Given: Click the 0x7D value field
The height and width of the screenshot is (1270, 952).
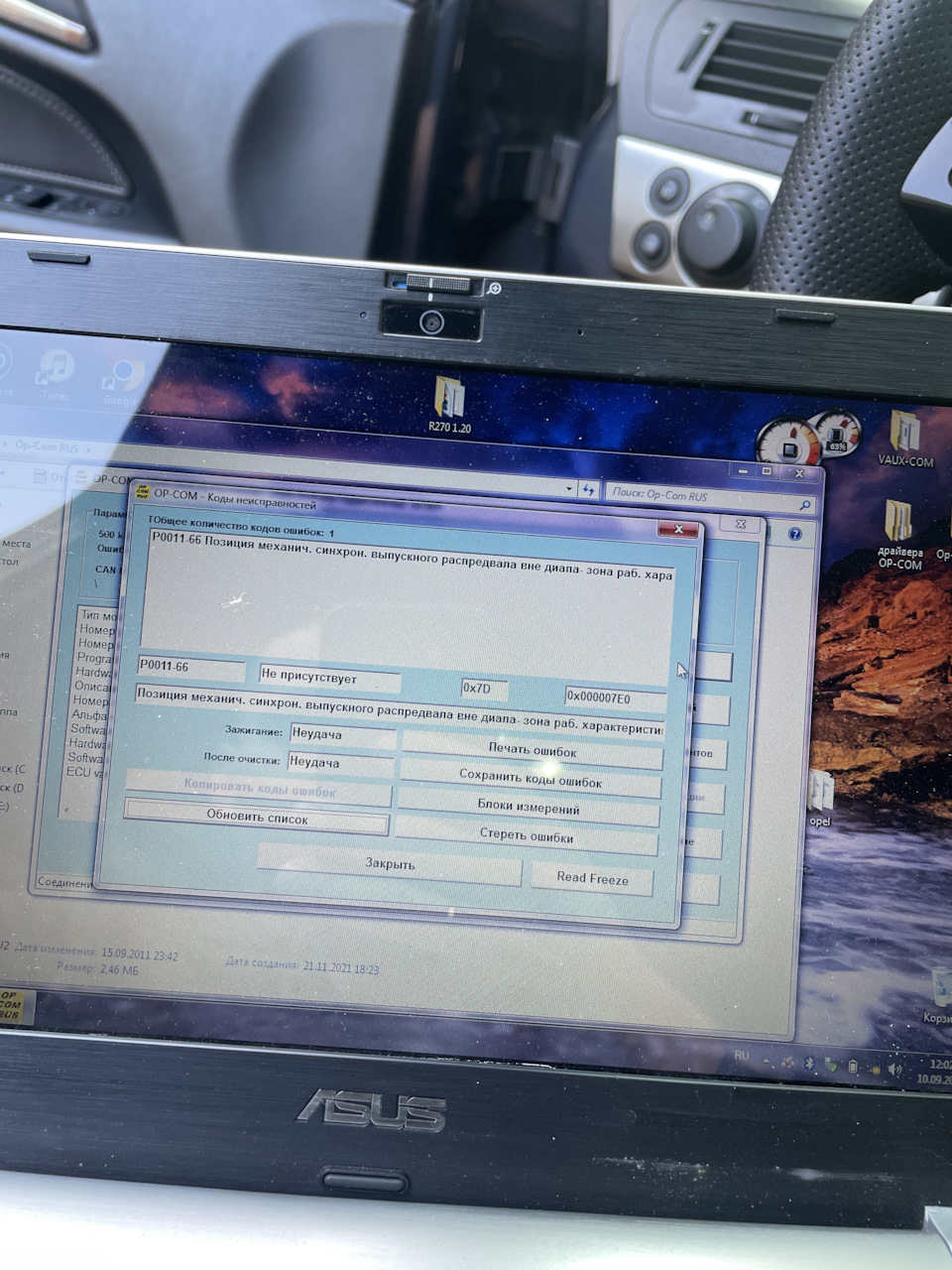Looking at the screenshot, I should coord(485,688).
